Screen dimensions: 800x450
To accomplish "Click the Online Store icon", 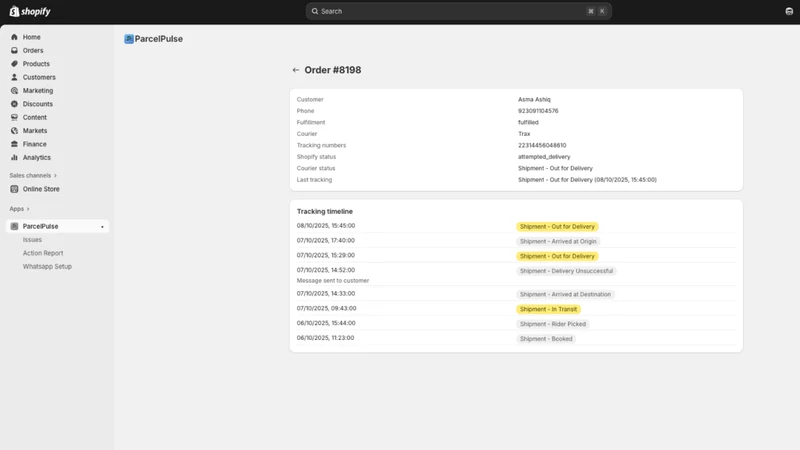I will pyautogui.click(x=14, y=189).
